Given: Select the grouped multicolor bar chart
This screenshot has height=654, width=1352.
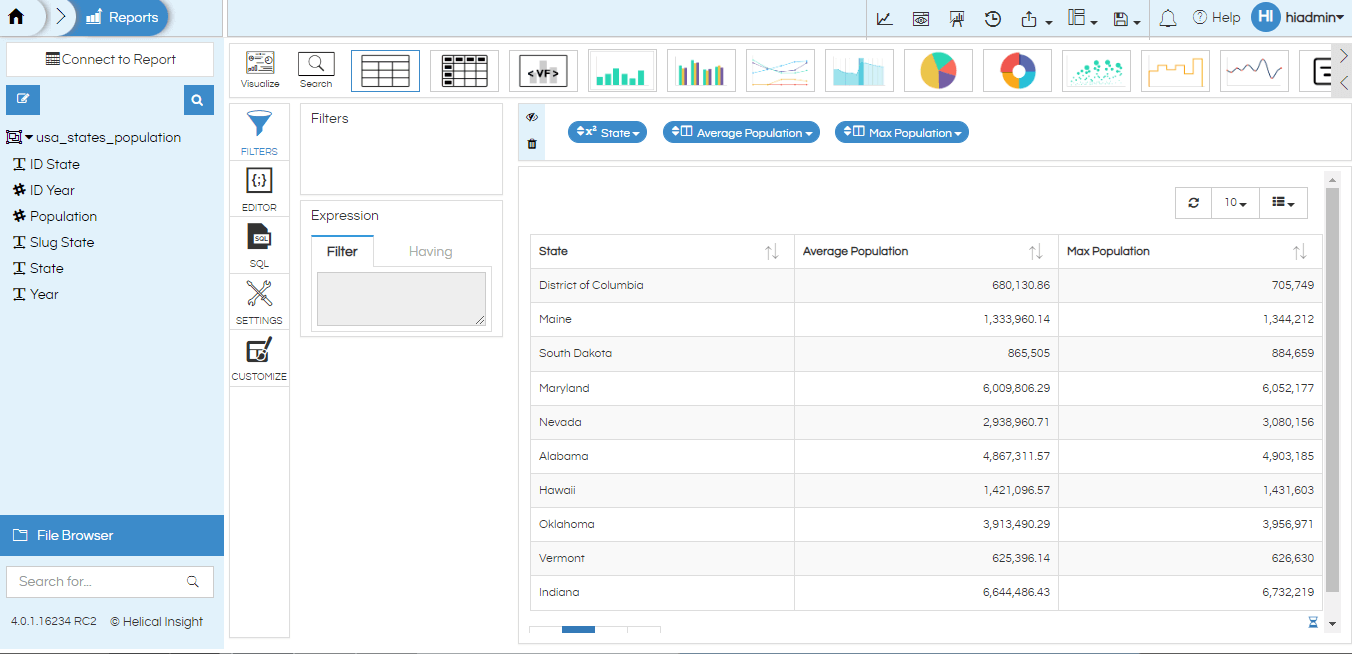Looking at the screenshot, I should click(701, 71).
